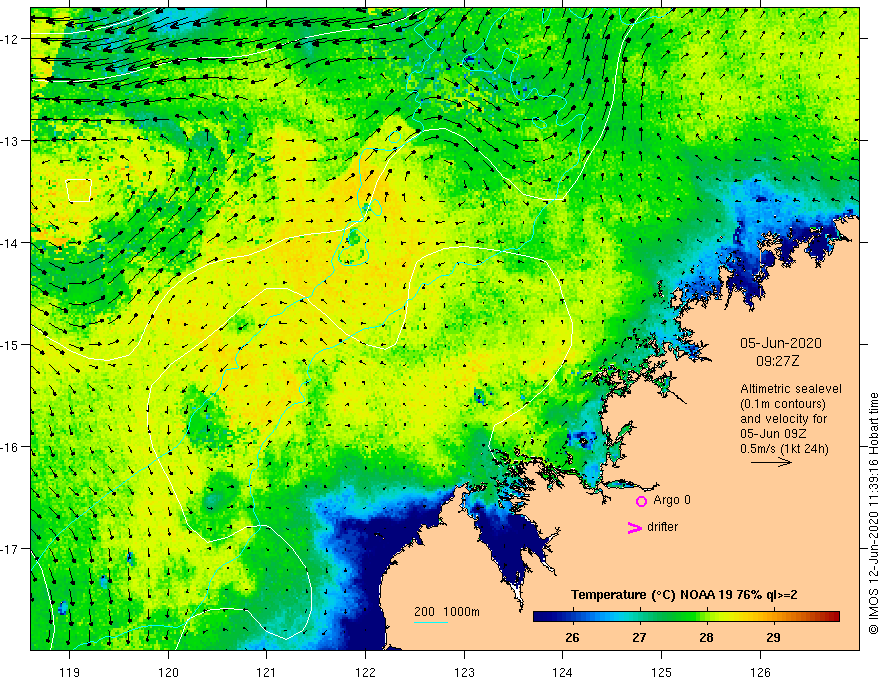The height and width of the screenshot is (680, 880).
Task: Click the 121 longitude axis label
Action: (x=267, y=672)
